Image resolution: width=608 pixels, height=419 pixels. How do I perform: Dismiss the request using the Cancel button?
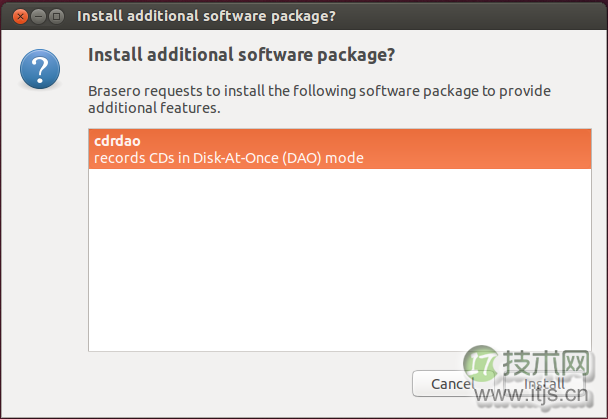(x=453, y=384)
